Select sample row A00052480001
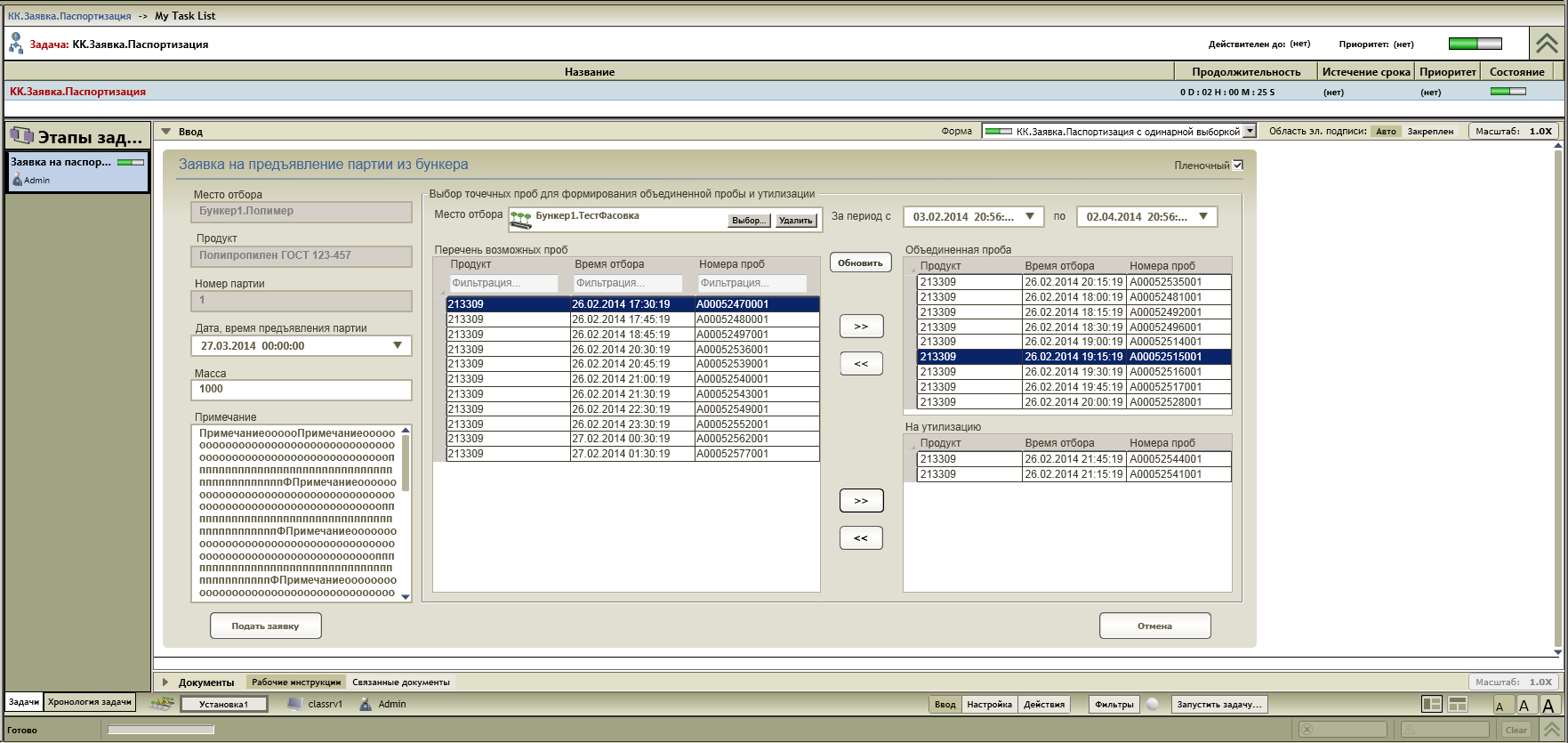The width and height of the screenshot is (1568, 743). tap(632, 319)
